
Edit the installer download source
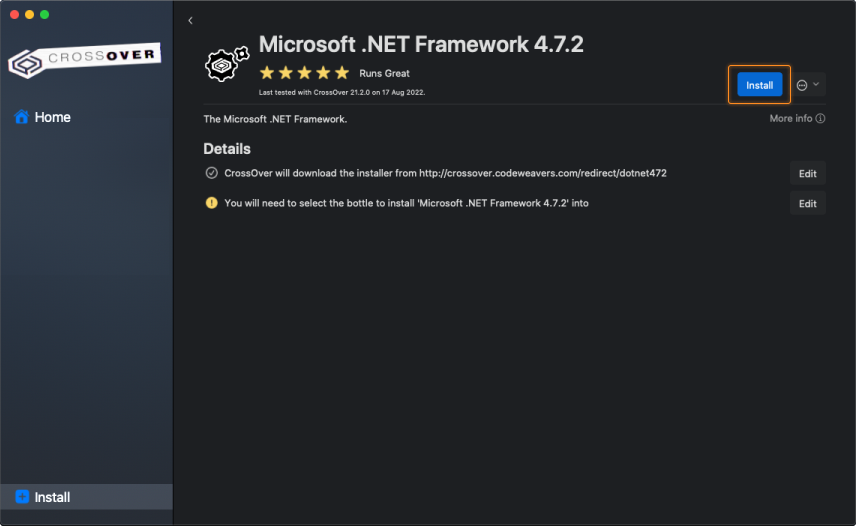(807, 174)
